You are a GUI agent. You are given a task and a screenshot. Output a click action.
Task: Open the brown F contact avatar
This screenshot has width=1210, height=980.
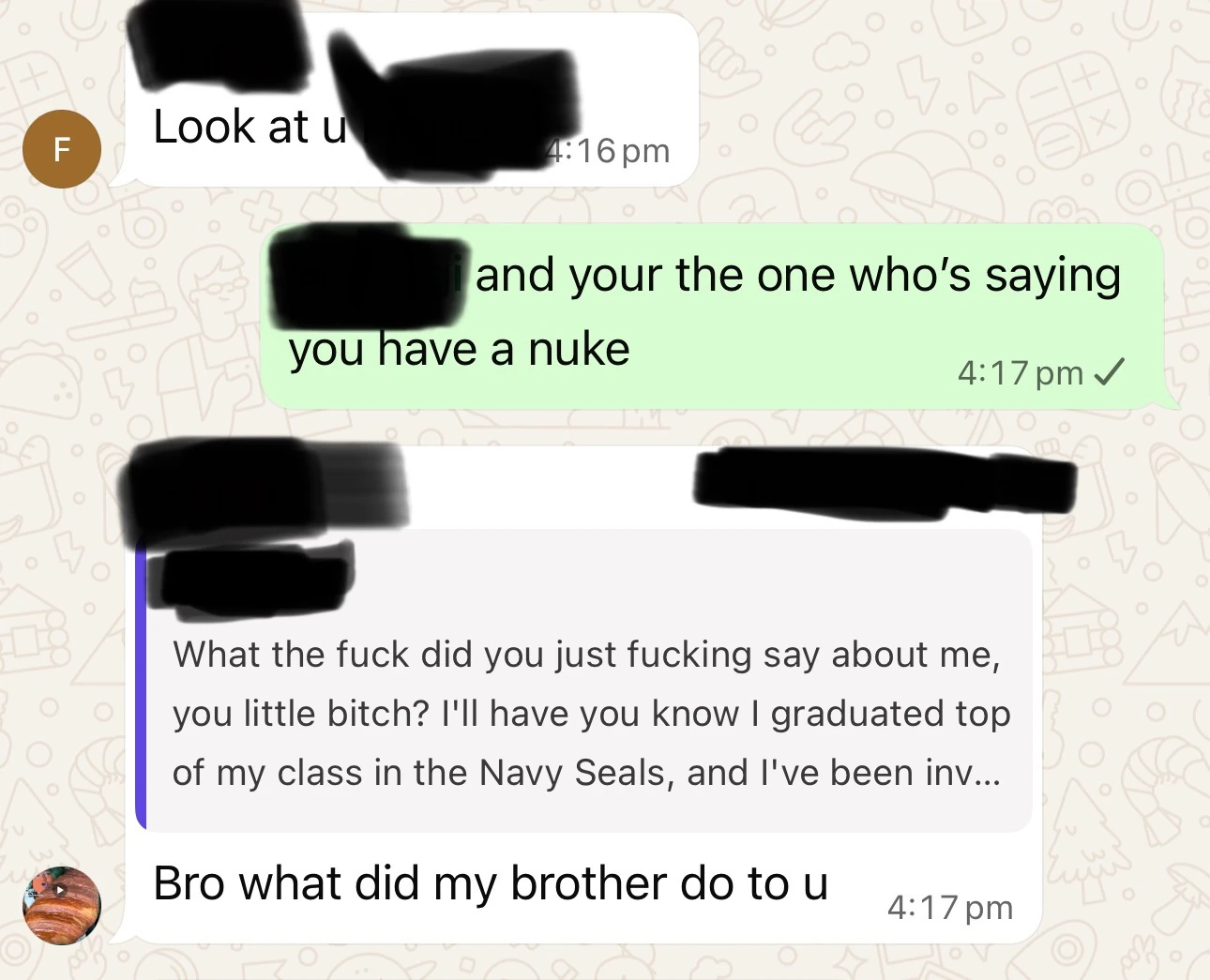pos(62,149)
